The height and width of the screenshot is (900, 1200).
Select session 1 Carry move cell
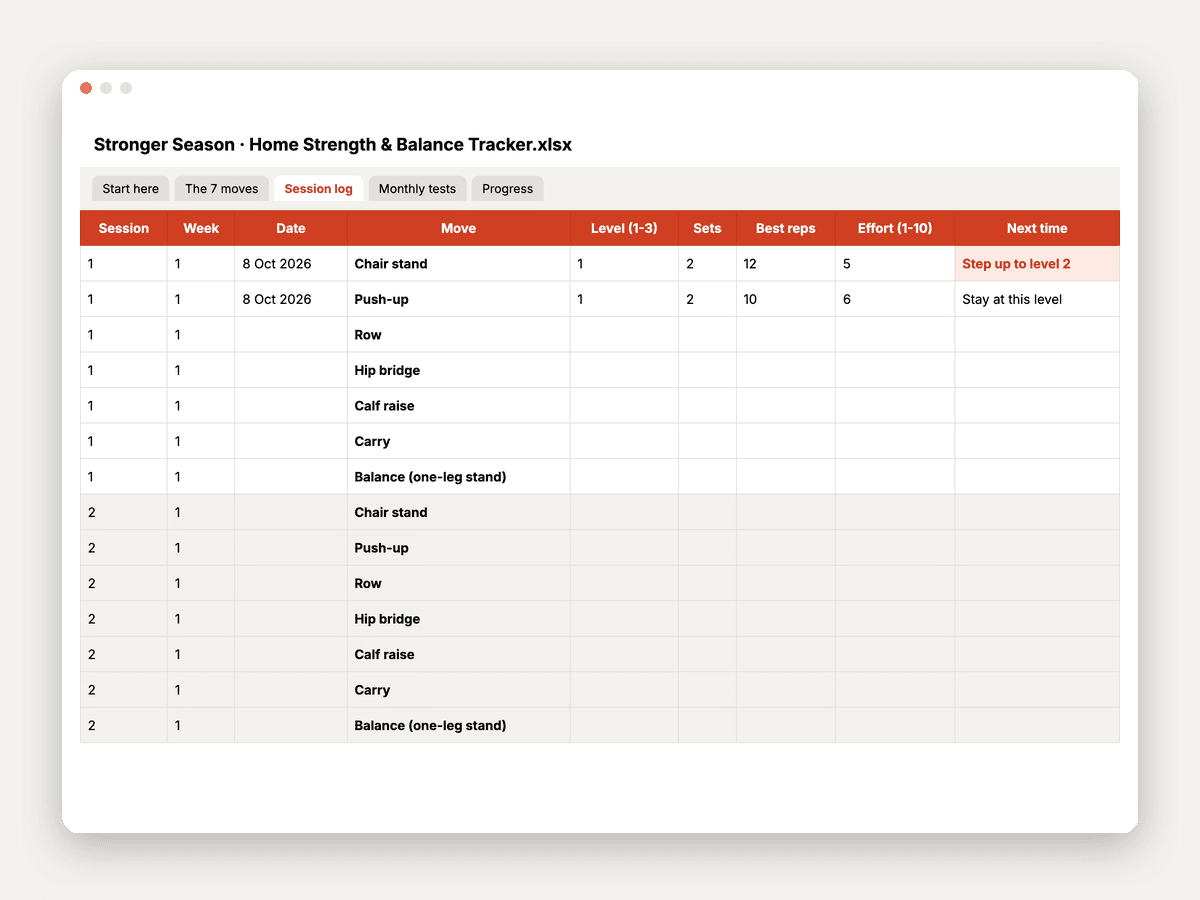pyautogui.click(x=459, y=441)
